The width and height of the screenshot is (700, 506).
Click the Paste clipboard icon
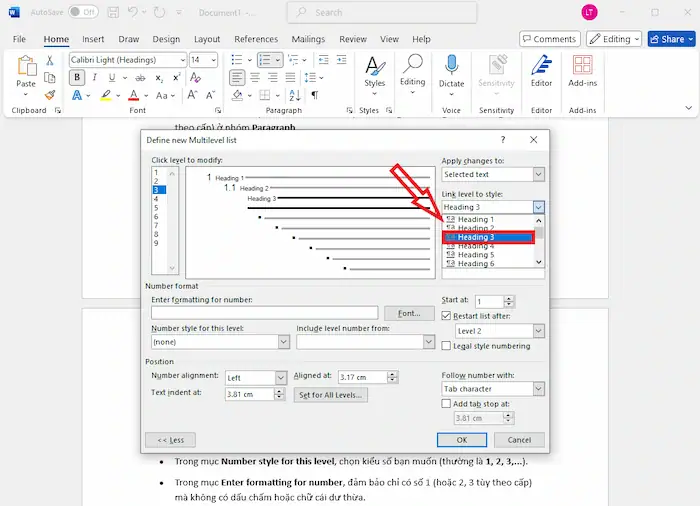pos(26,68)
